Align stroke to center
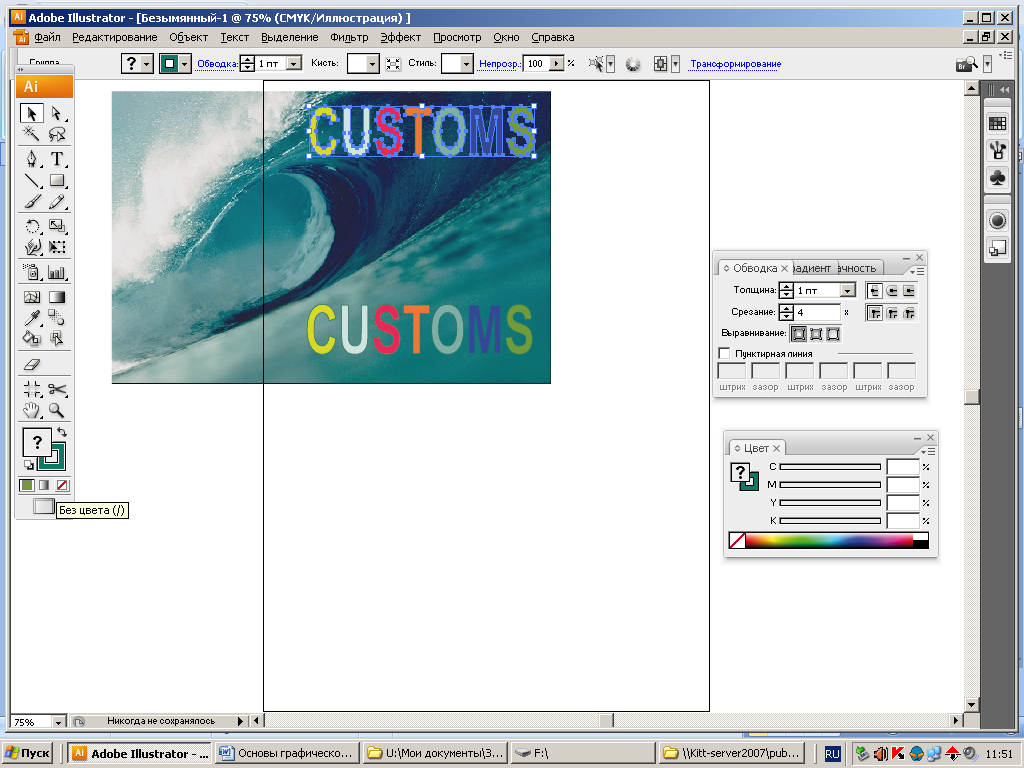 [799, 334]
